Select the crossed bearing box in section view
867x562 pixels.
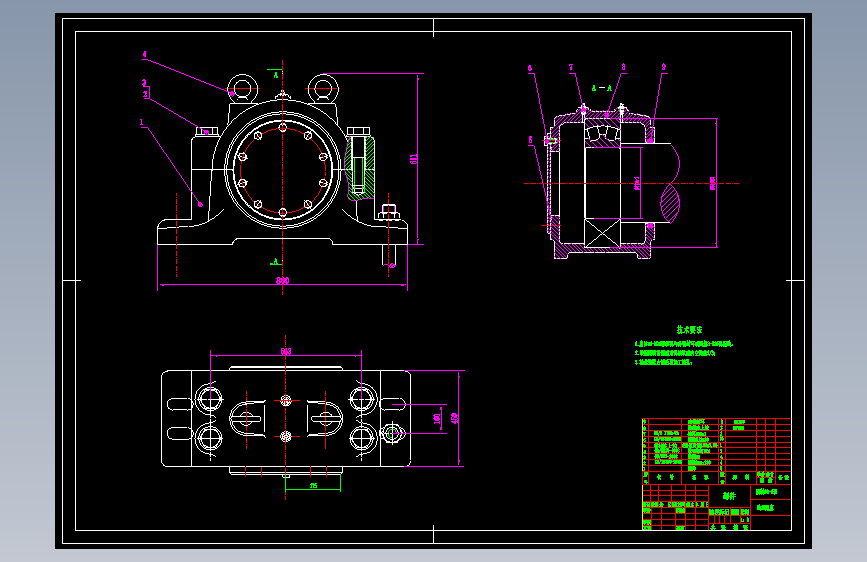pyautogui.click(x=602, y=232)
